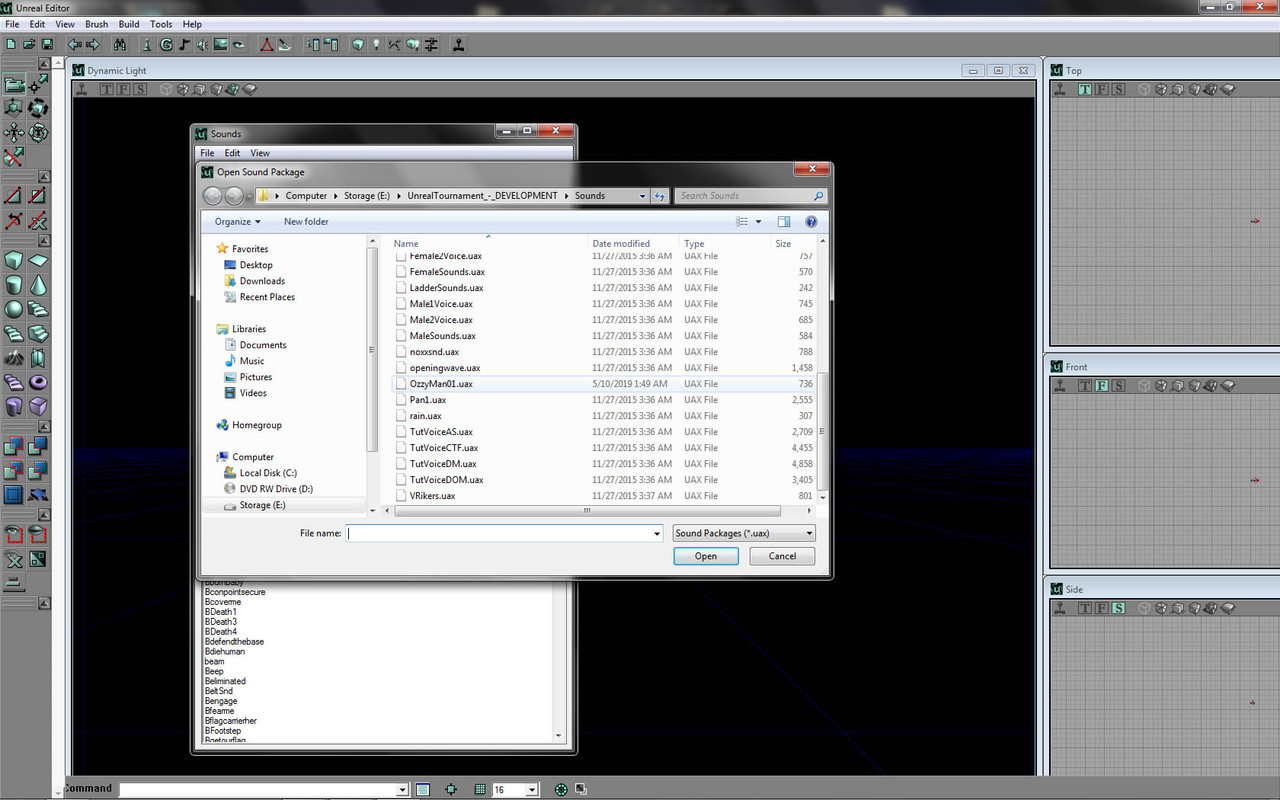Build a Cube brush
This screenshot has width=1280, height=800.
(x=14, y=260)
